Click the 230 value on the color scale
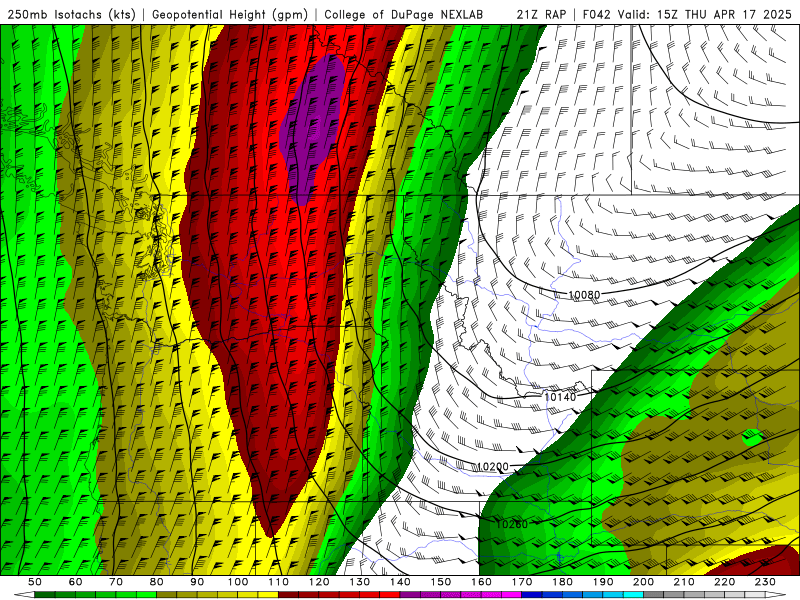800x600 pixels. tap(765, 582)
